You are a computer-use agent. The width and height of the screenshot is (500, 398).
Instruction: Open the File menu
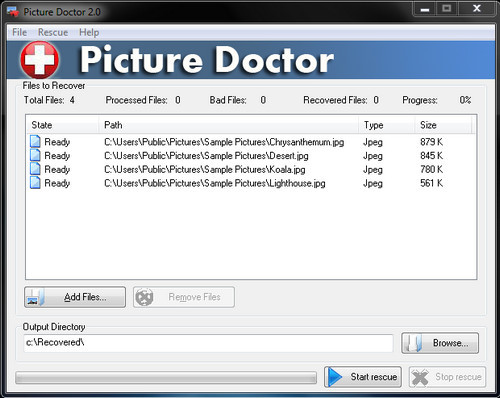(x=19, y=32)
